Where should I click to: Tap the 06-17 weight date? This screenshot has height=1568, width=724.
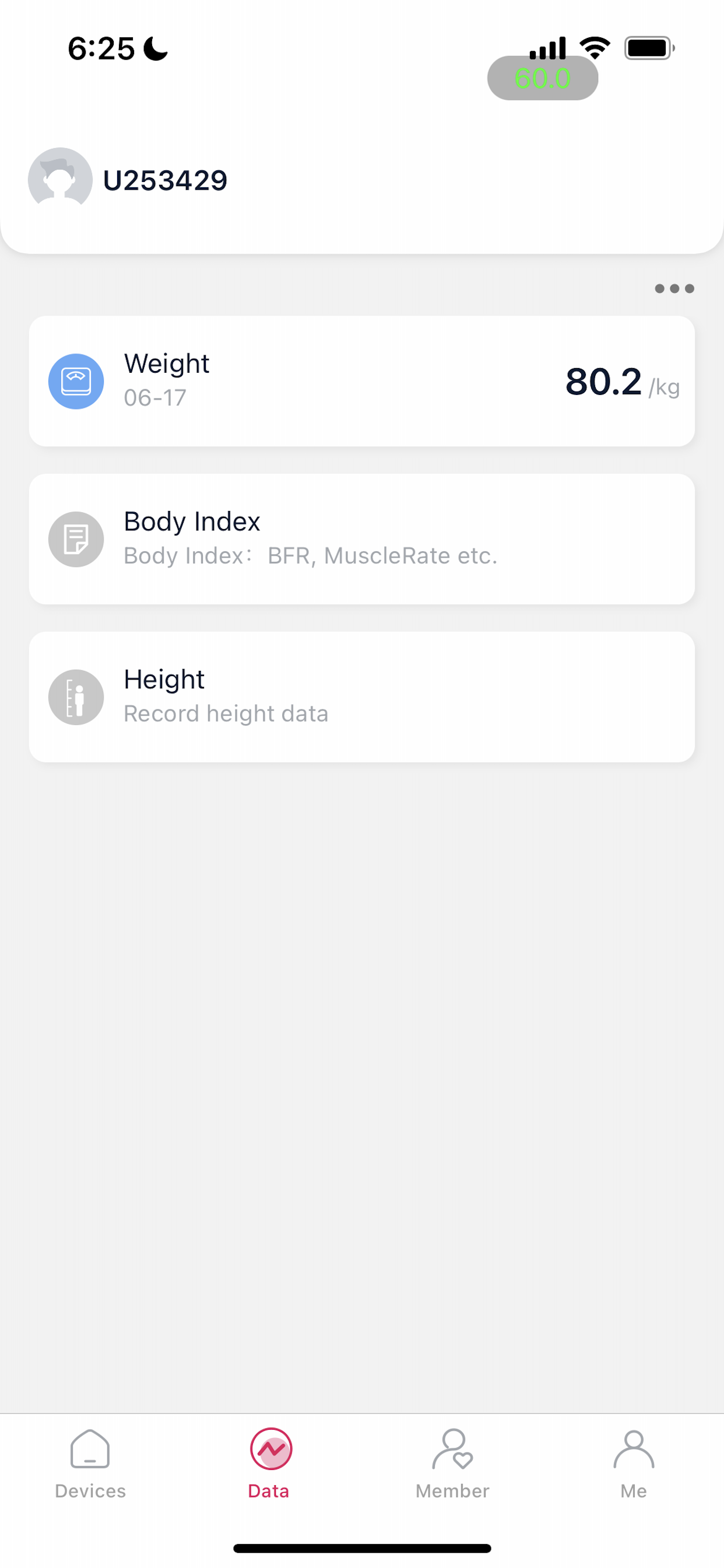tap(155, 398)
